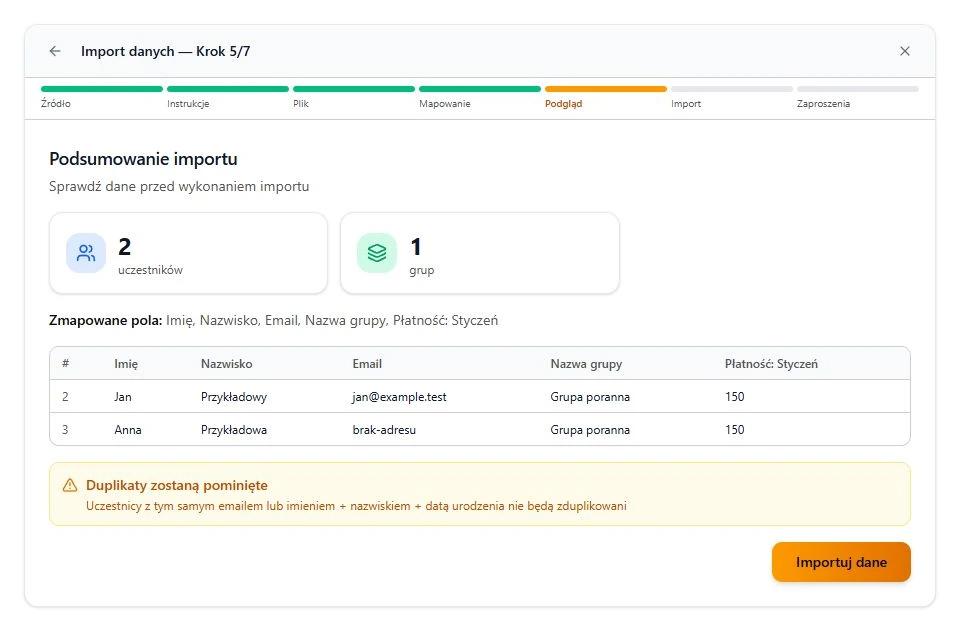Click the duplicate warning triangle icon
This screenshot has height=631, width=960.
point(70,485)
